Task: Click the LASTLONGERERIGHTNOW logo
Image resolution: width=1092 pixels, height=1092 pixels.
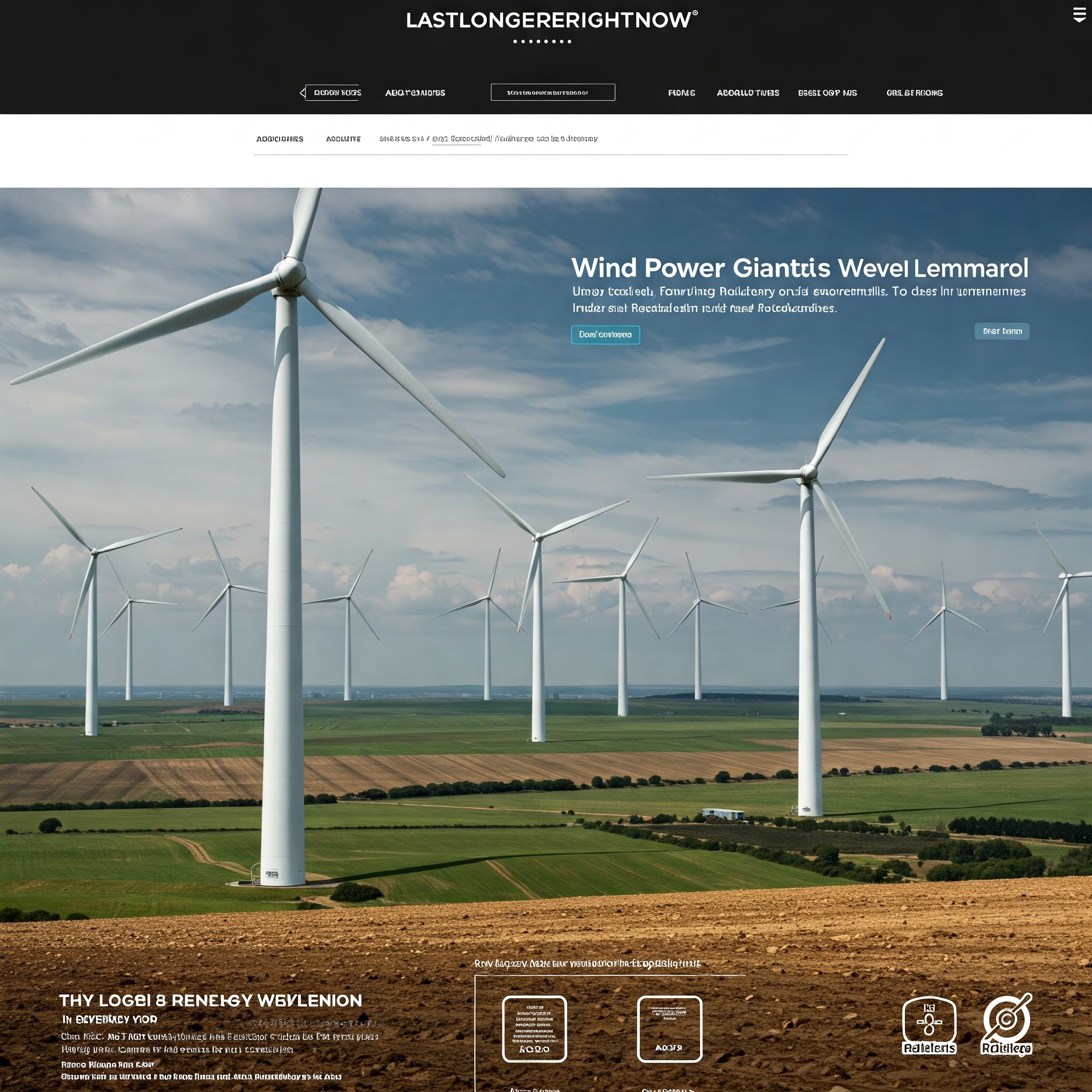Action: pos(547,20)
